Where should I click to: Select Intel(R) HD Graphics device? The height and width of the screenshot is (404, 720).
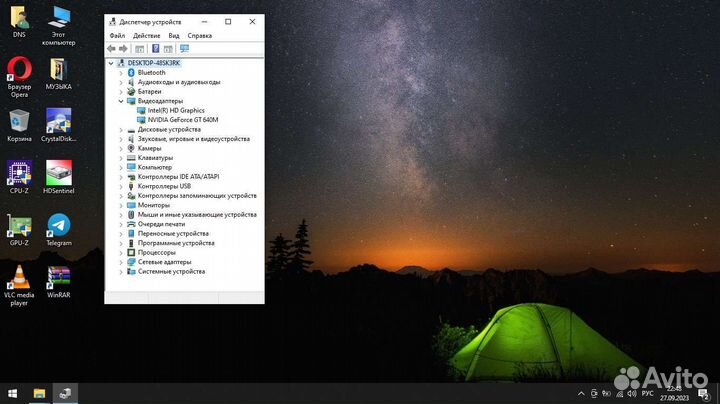175,110
